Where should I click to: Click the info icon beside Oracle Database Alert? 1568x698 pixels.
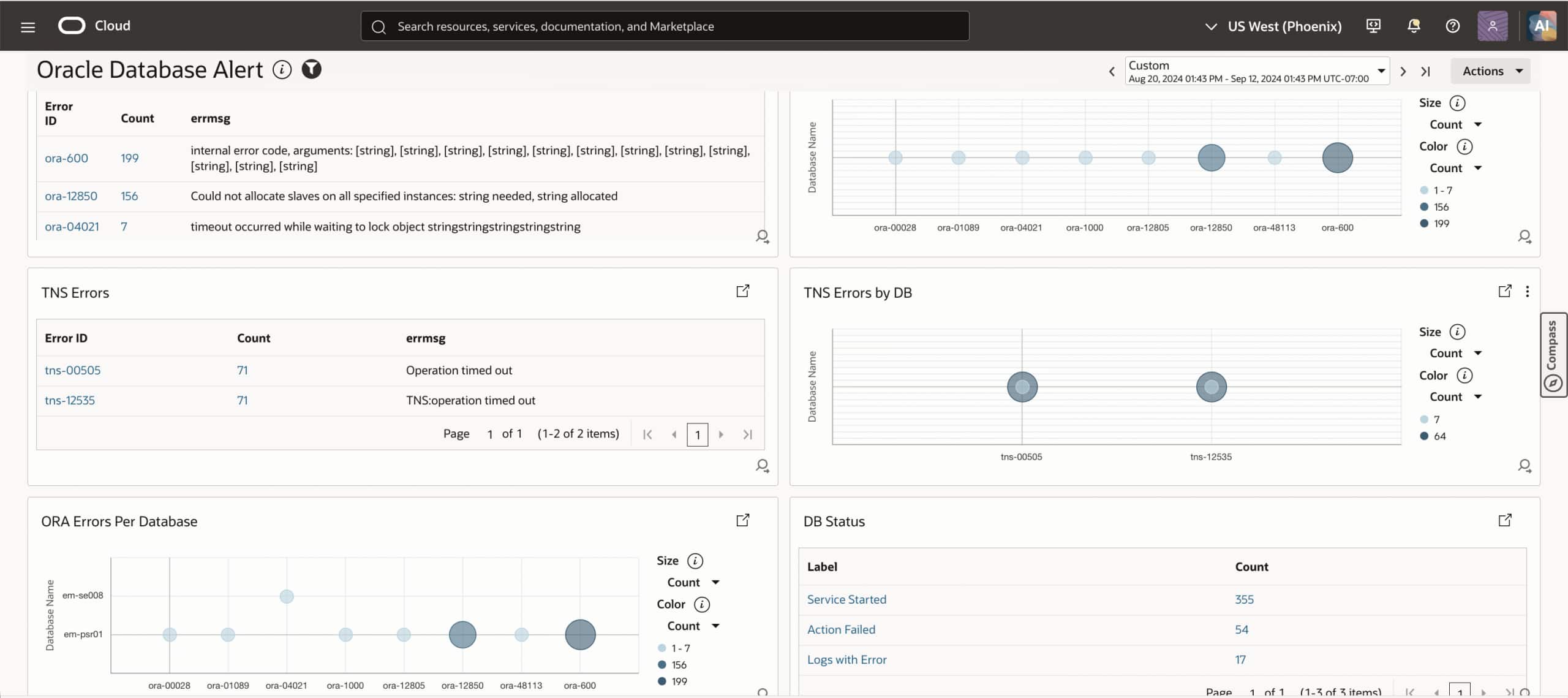(282, 69)
